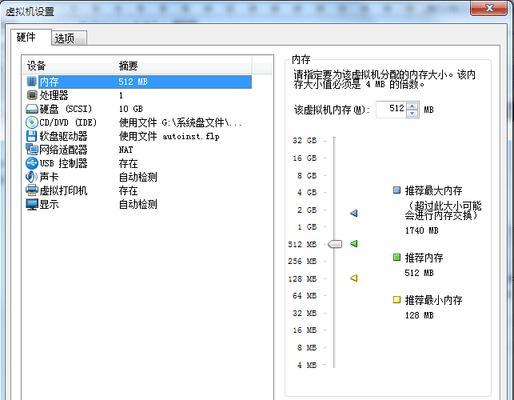Select the USB 控制器 row label
The width and height of the screenshot is (514, 400).
63,163
